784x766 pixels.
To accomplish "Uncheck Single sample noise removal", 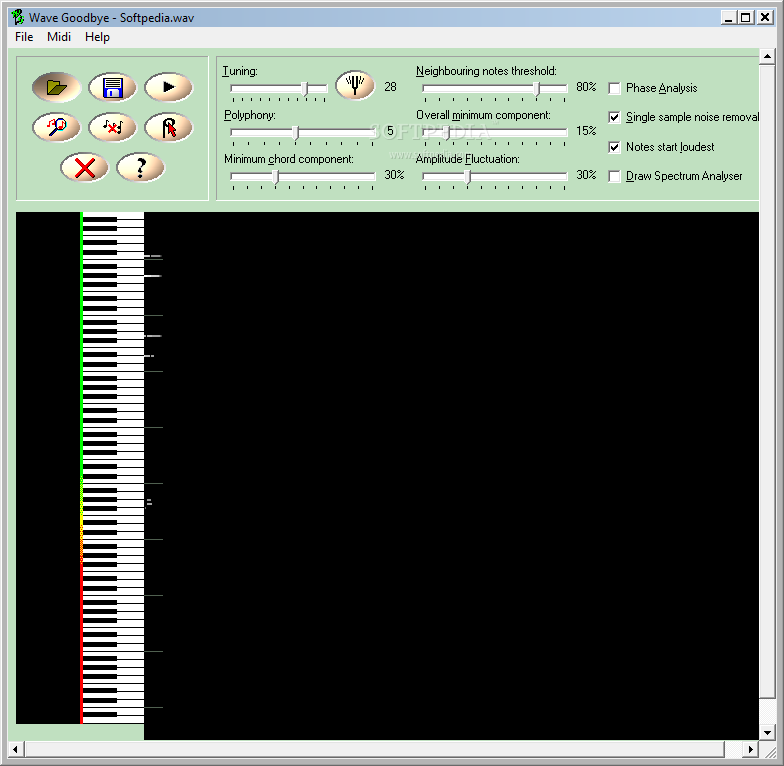I will coord(614,118).
